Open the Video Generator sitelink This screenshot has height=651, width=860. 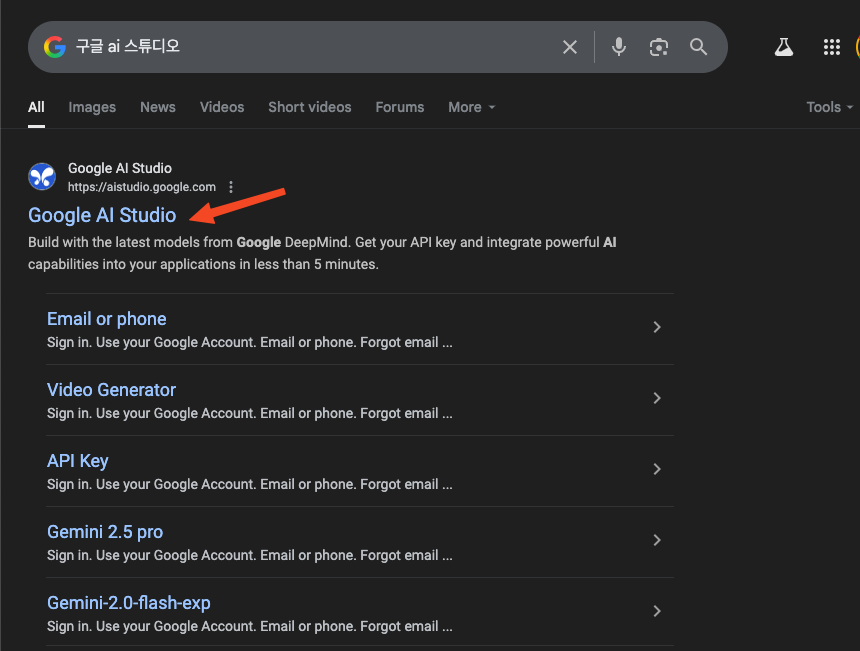coord(111,390)
